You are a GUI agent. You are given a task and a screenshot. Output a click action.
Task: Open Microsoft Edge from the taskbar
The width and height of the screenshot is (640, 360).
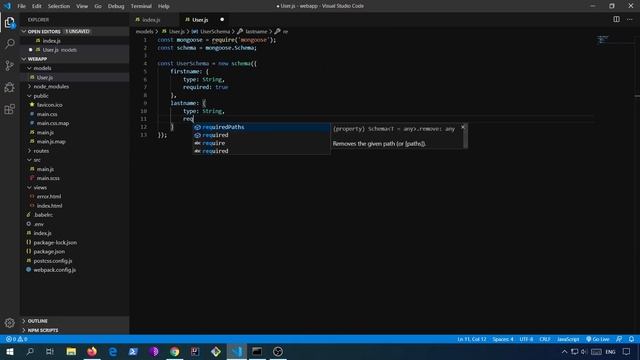pos(113,351)
